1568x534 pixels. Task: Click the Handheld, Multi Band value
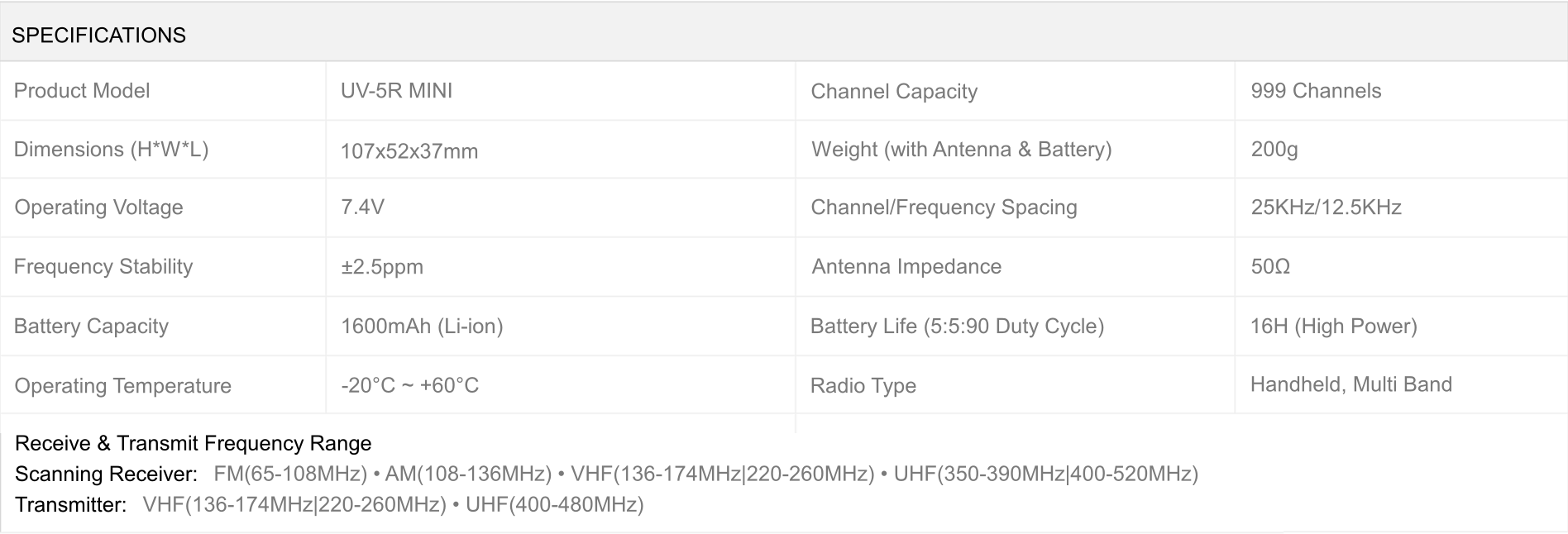tap(1350, 384)
